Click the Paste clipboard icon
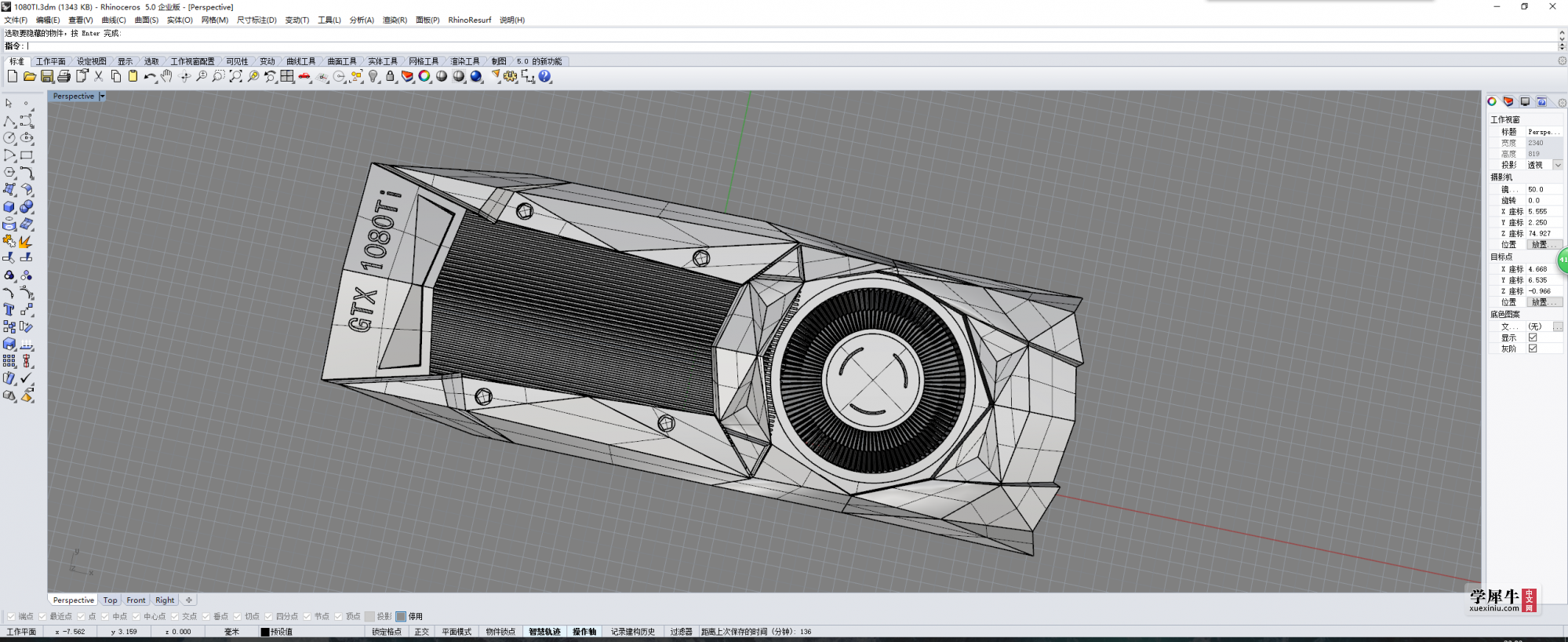Viewport: 1568px width, 642px height. 133,76
